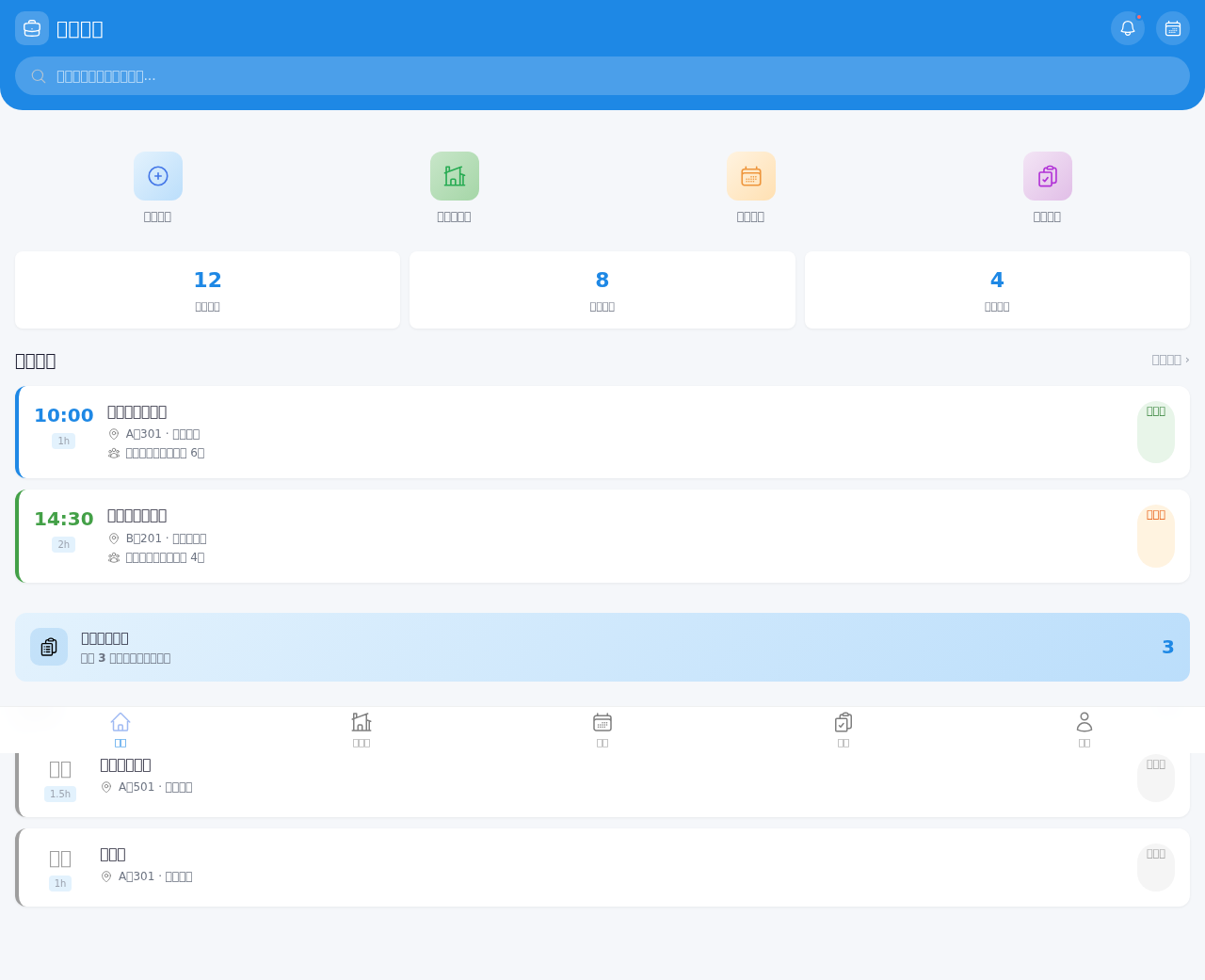Screen dimensions: 1205x980
Task: Open the blue pending-items banner title
Action: click(104, 638)
